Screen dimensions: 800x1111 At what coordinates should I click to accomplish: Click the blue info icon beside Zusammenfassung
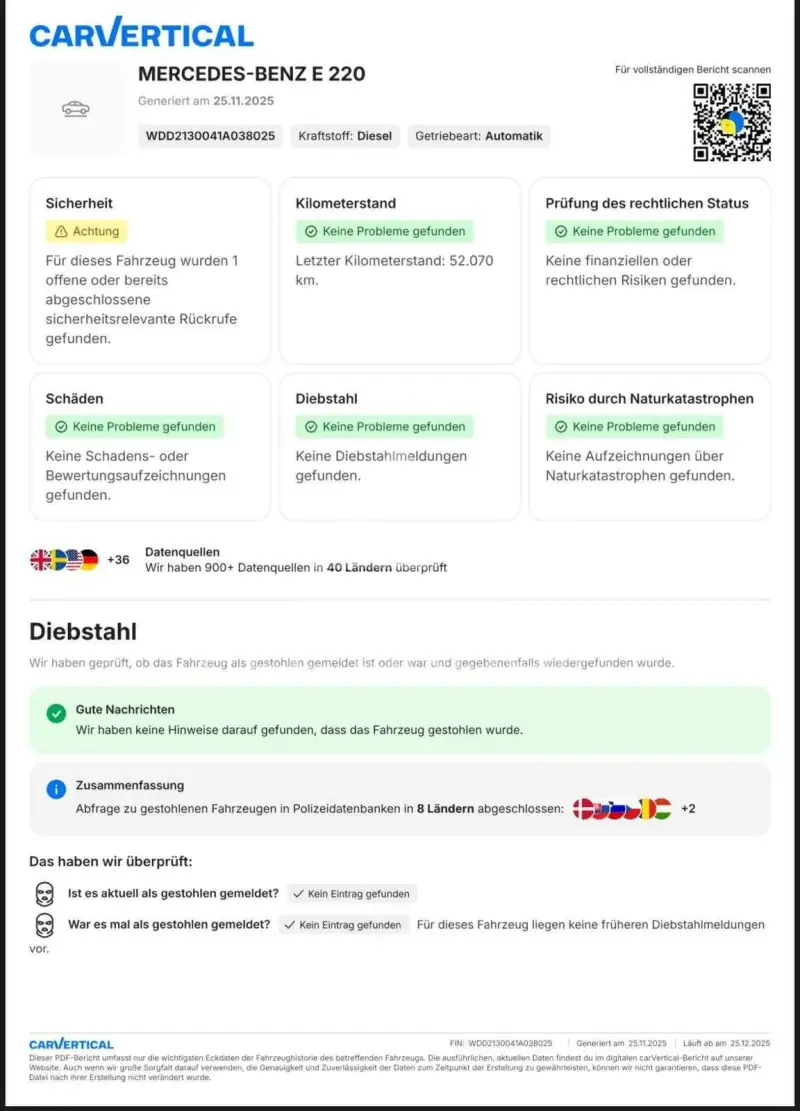[56, 789]
